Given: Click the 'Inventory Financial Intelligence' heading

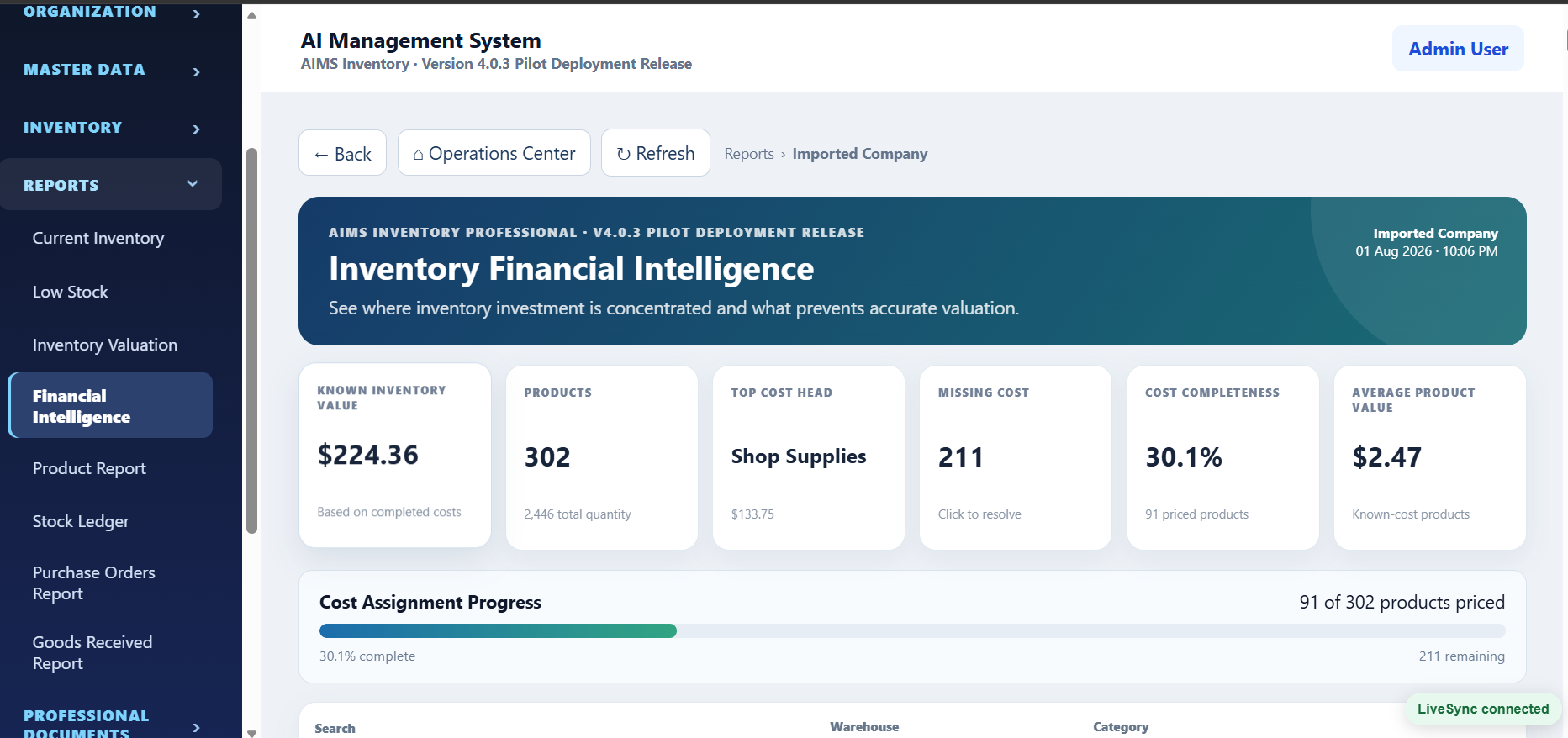Looking at the screenshot, I should point(572,269).
